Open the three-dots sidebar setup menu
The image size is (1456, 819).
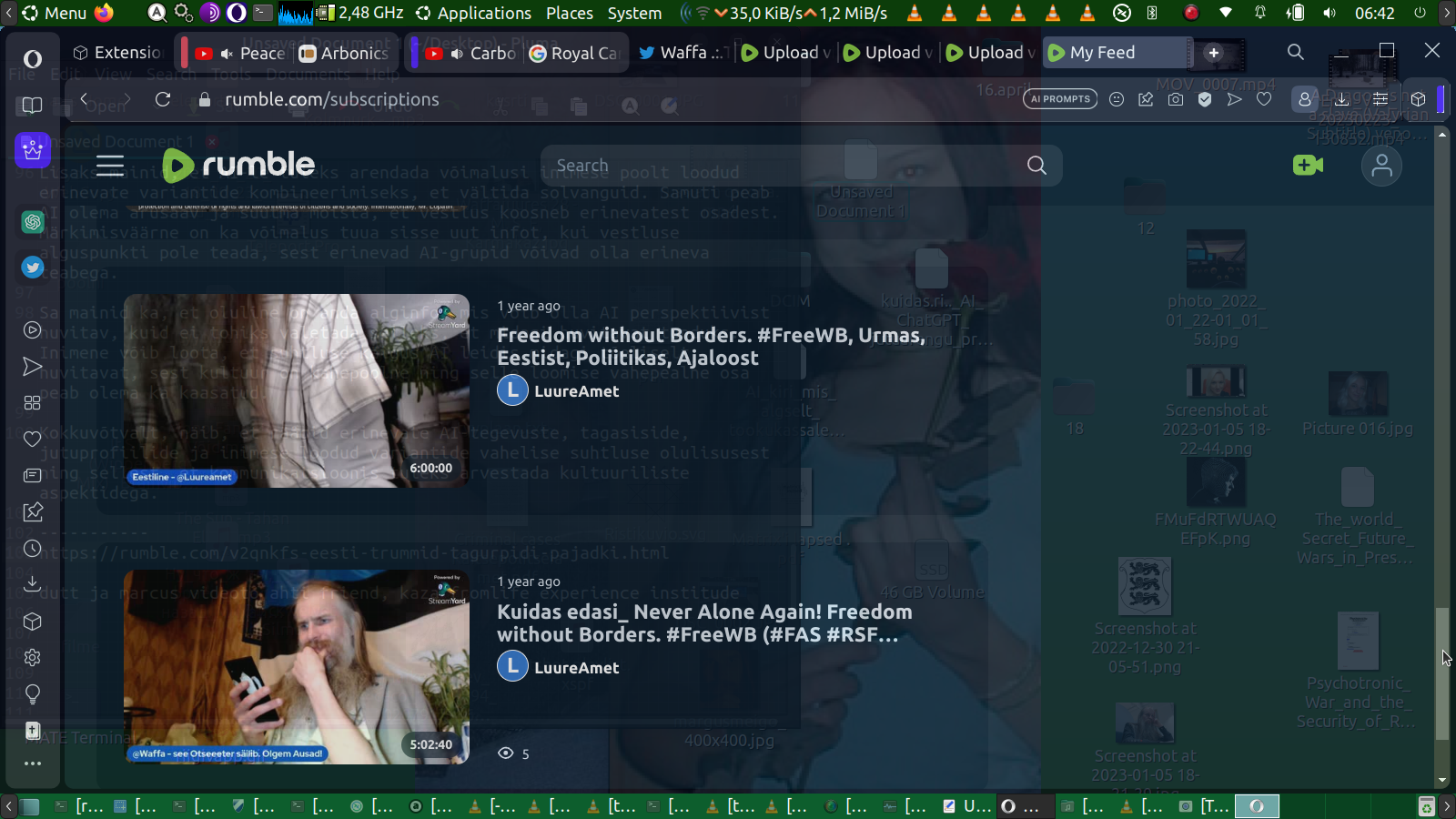coord(33,763)
